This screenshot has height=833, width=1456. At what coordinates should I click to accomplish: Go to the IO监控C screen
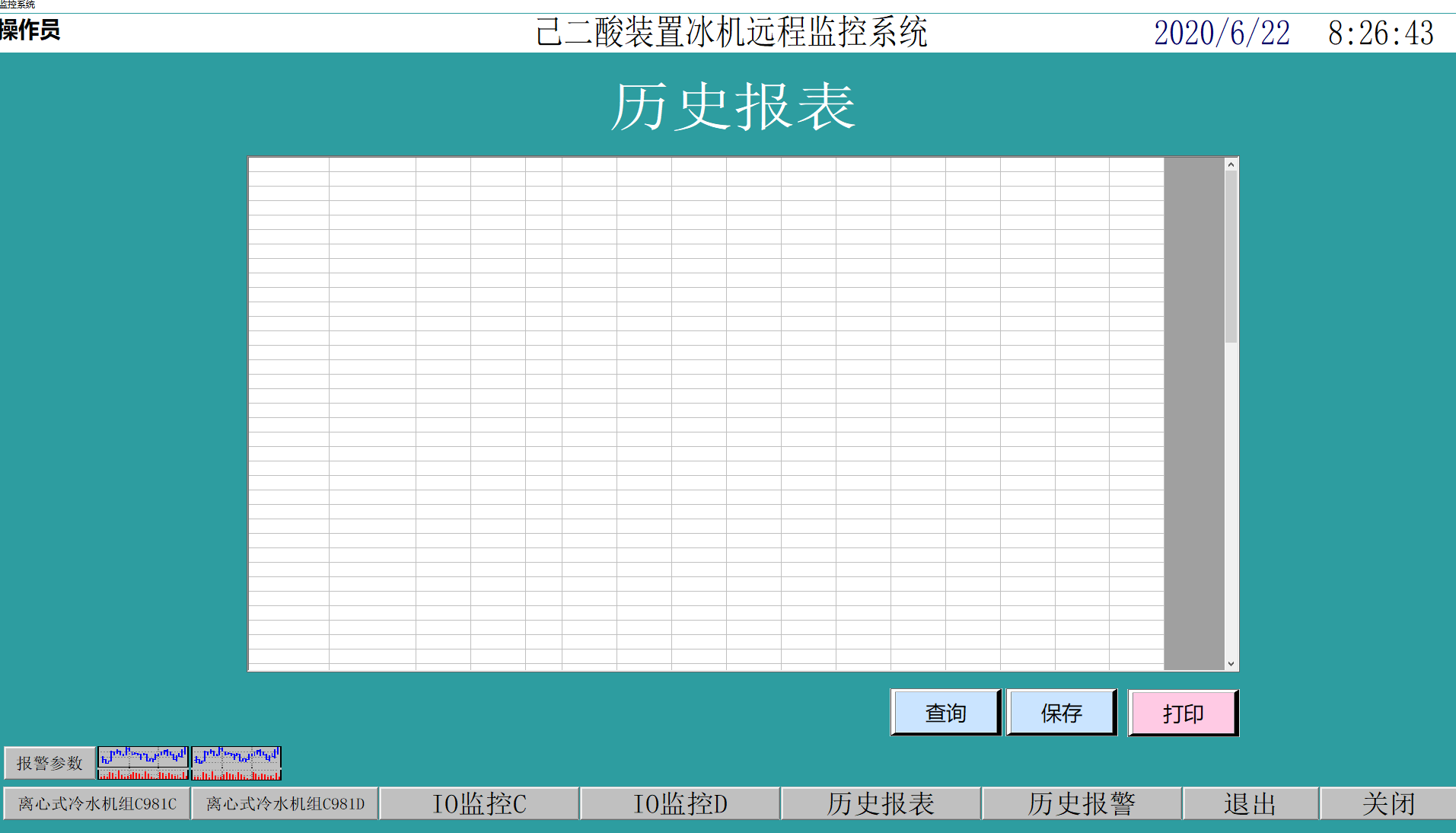pos(479,804)
